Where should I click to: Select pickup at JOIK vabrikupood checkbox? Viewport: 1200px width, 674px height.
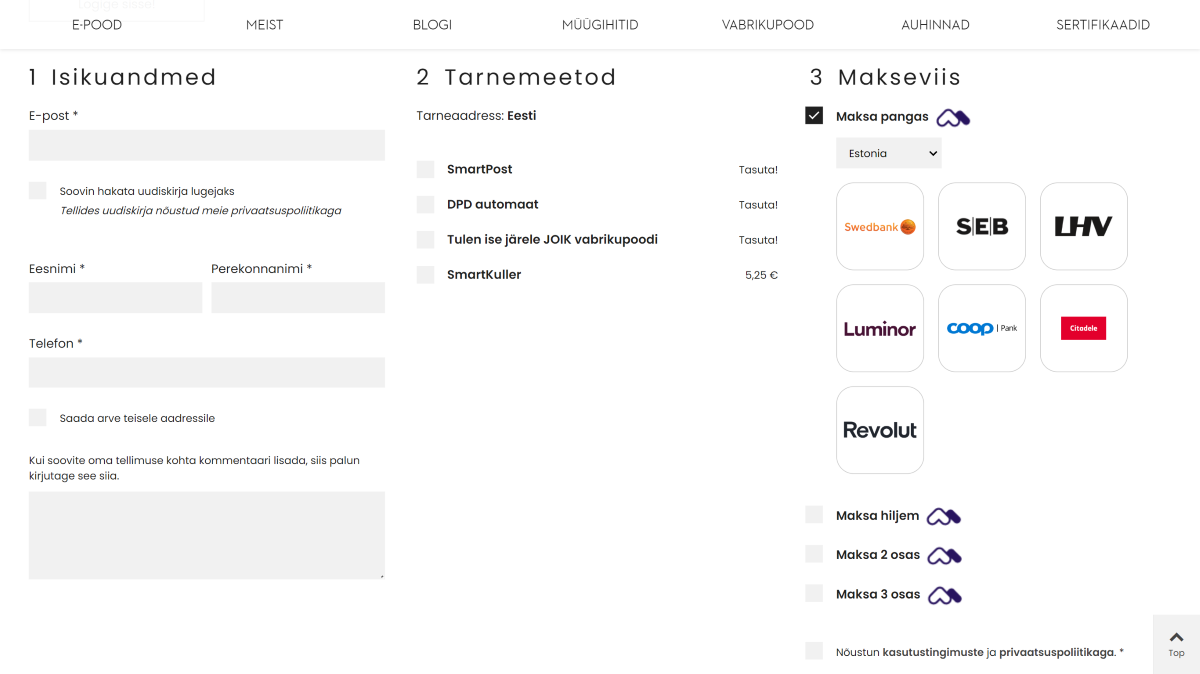click(x=425, y=239)
